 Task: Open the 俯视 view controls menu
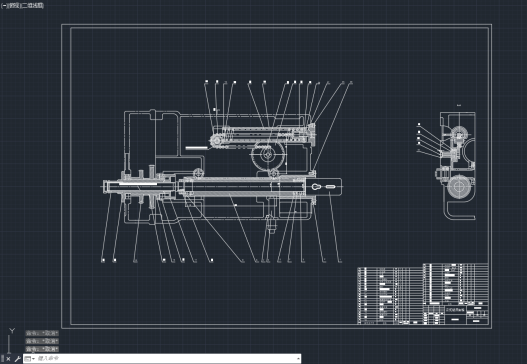14,6
